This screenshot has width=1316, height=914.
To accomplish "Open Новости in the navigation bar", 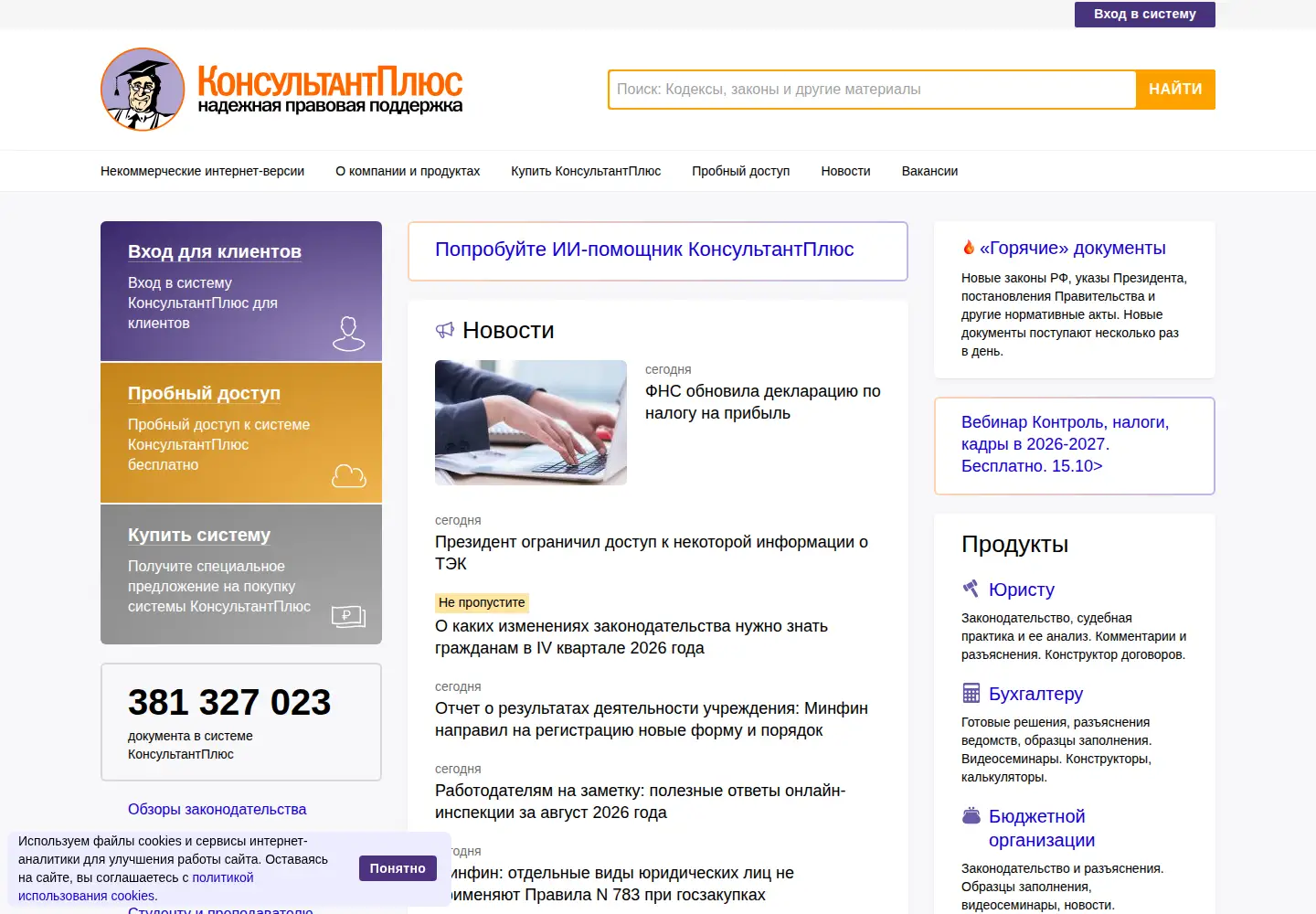I will click(846, 171).
